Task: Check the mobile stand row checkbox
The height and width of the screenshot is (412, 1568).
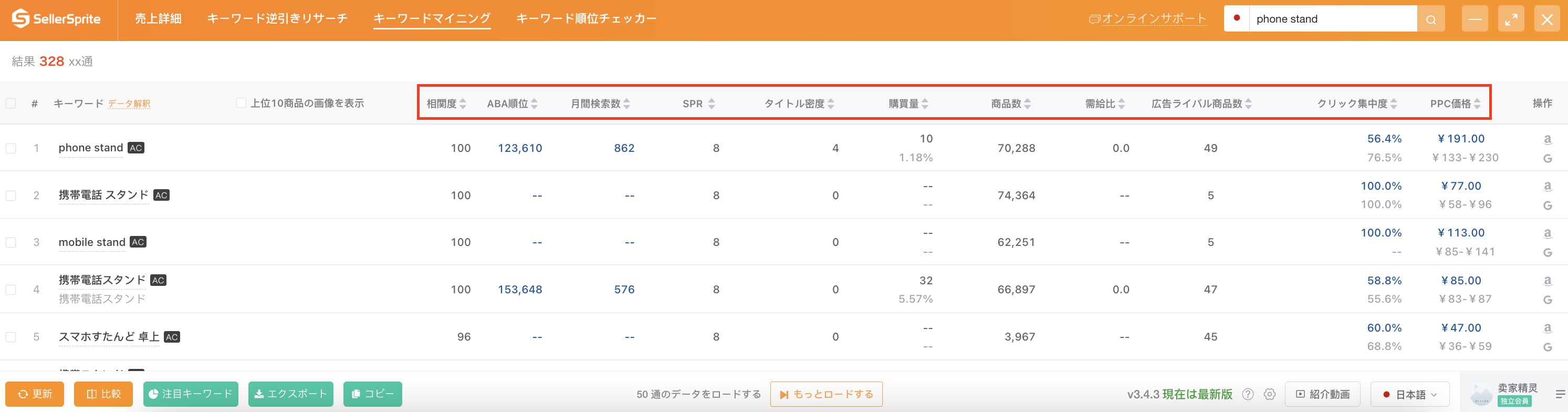Action: click(11, 243)
